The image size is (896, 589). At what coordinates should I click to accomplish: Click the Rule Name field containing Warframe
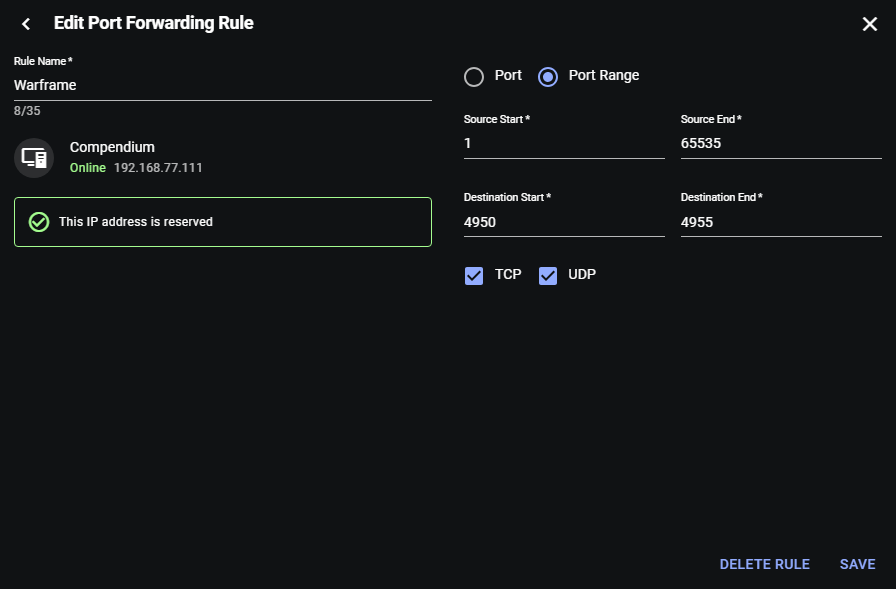pyautogui.click(x=222, y=86)
